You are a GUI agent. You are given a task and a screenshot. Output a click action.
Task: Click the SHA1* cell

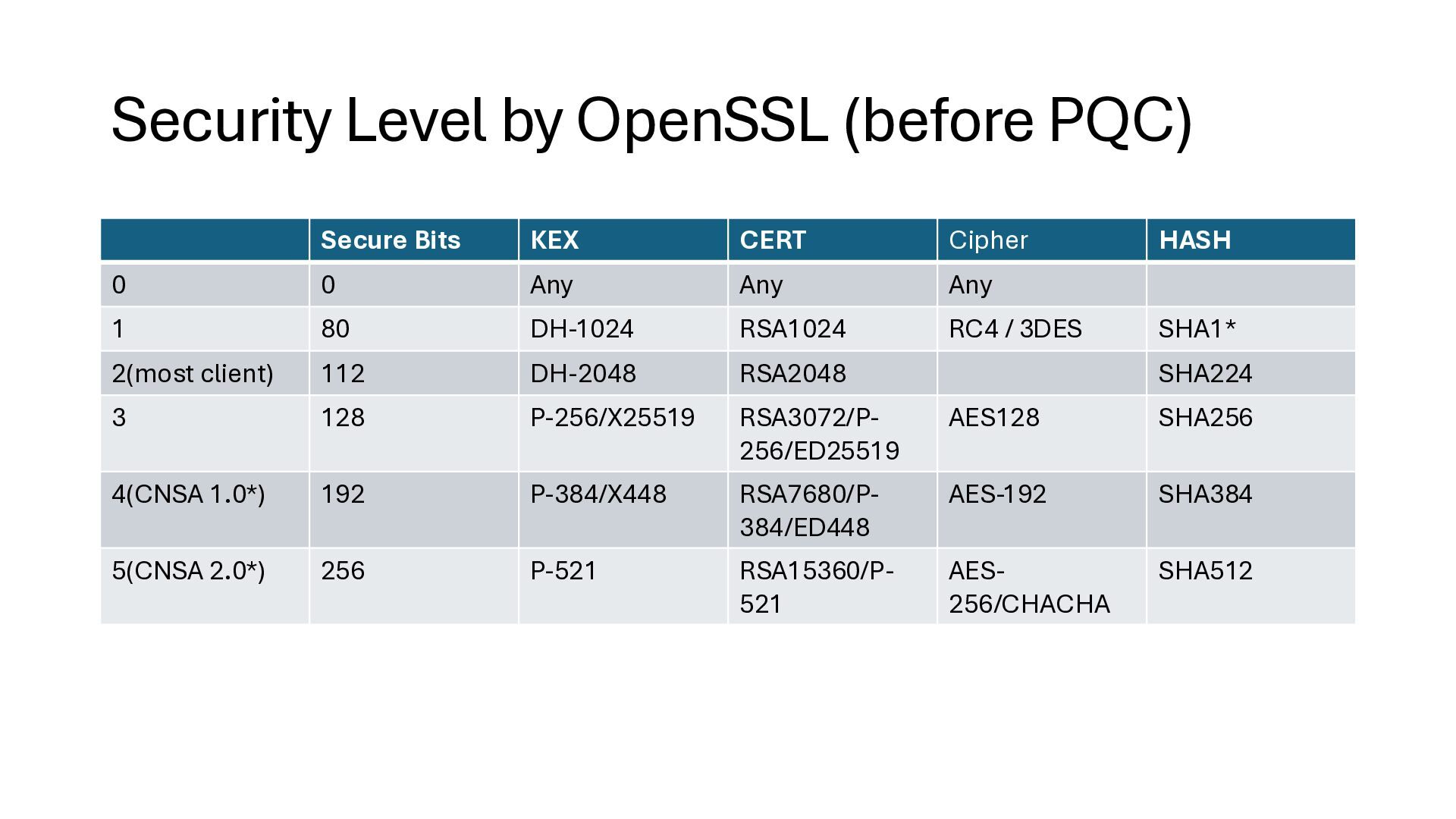point(1197,329)
